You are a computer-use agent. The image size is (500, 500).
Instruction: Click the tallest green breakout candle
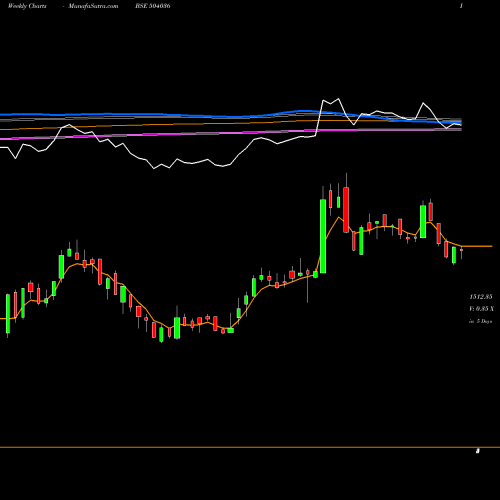323,236
